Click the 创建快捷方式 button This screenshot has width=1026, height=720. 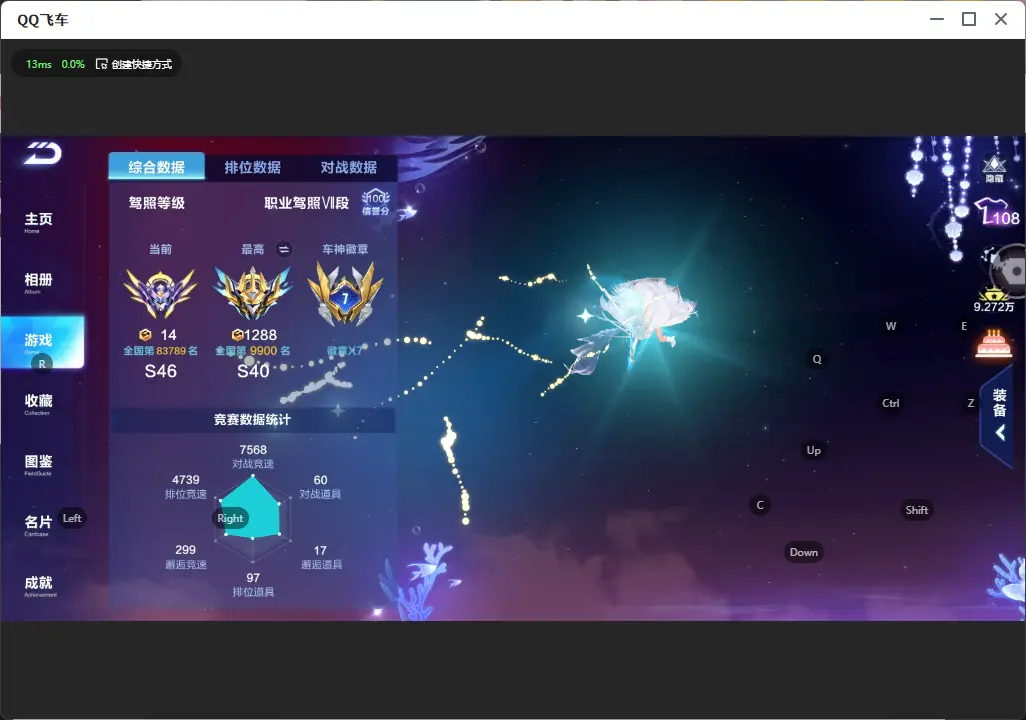click(134, 64)
